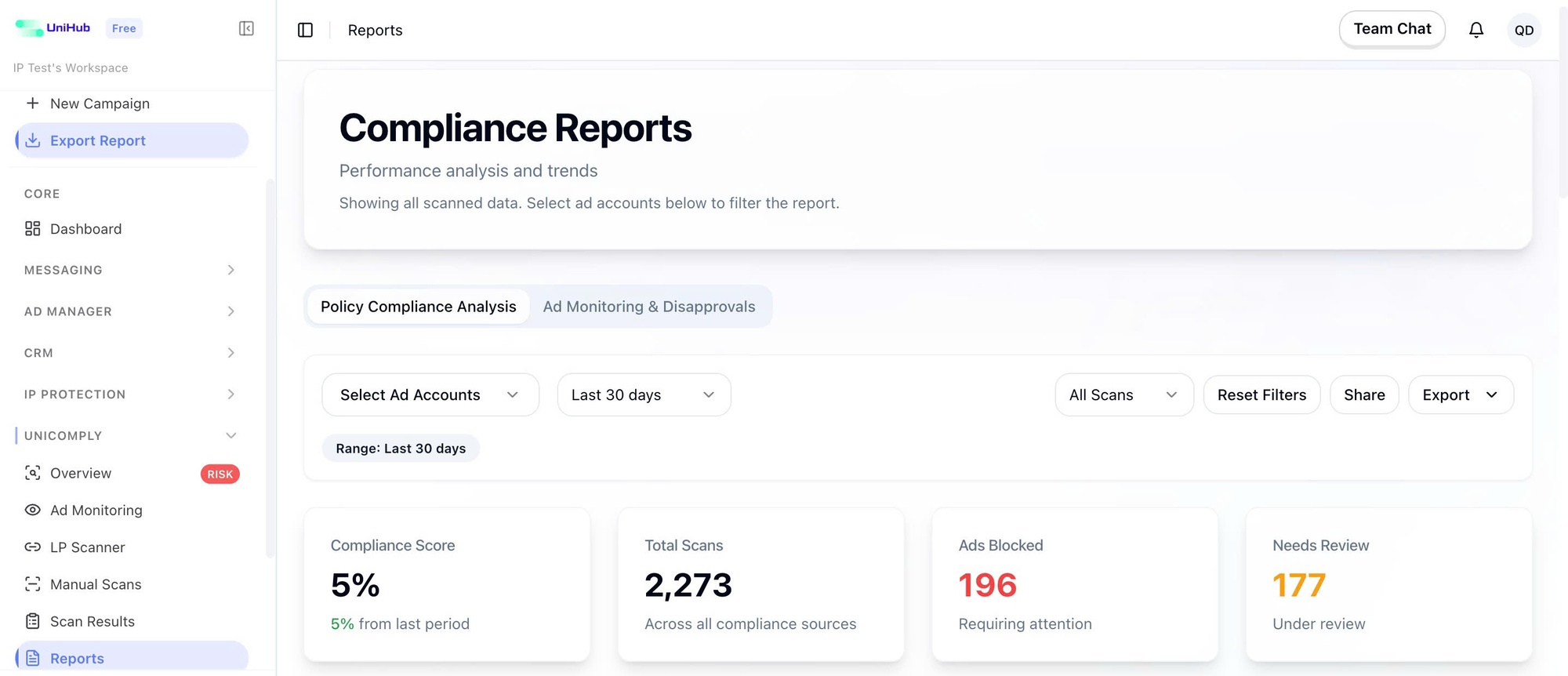Open Team Chat

pos(1392,29)
